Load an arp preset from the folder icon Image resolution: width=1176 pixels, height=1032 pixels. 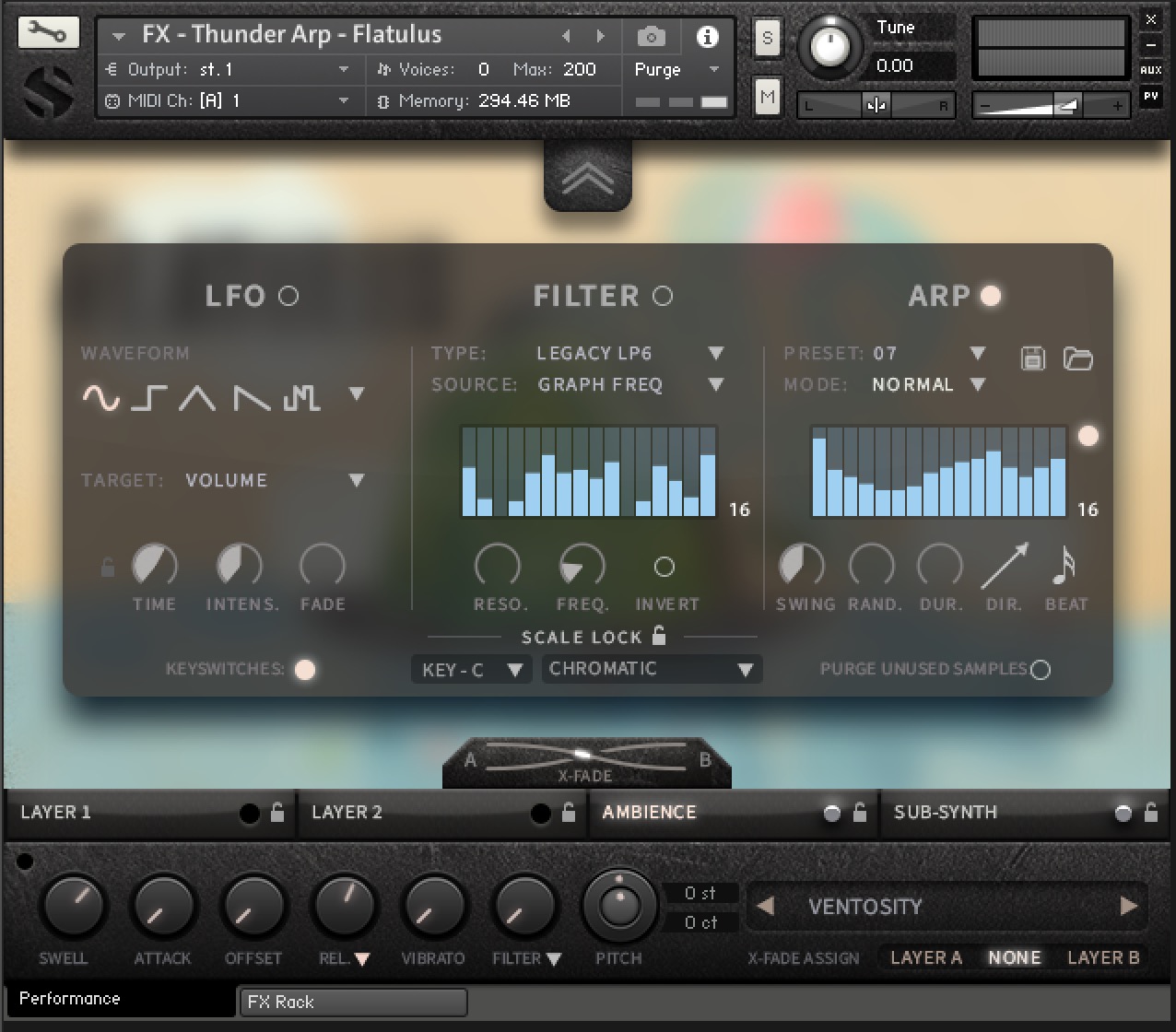pyautogui.click(x=1077, y=358)
